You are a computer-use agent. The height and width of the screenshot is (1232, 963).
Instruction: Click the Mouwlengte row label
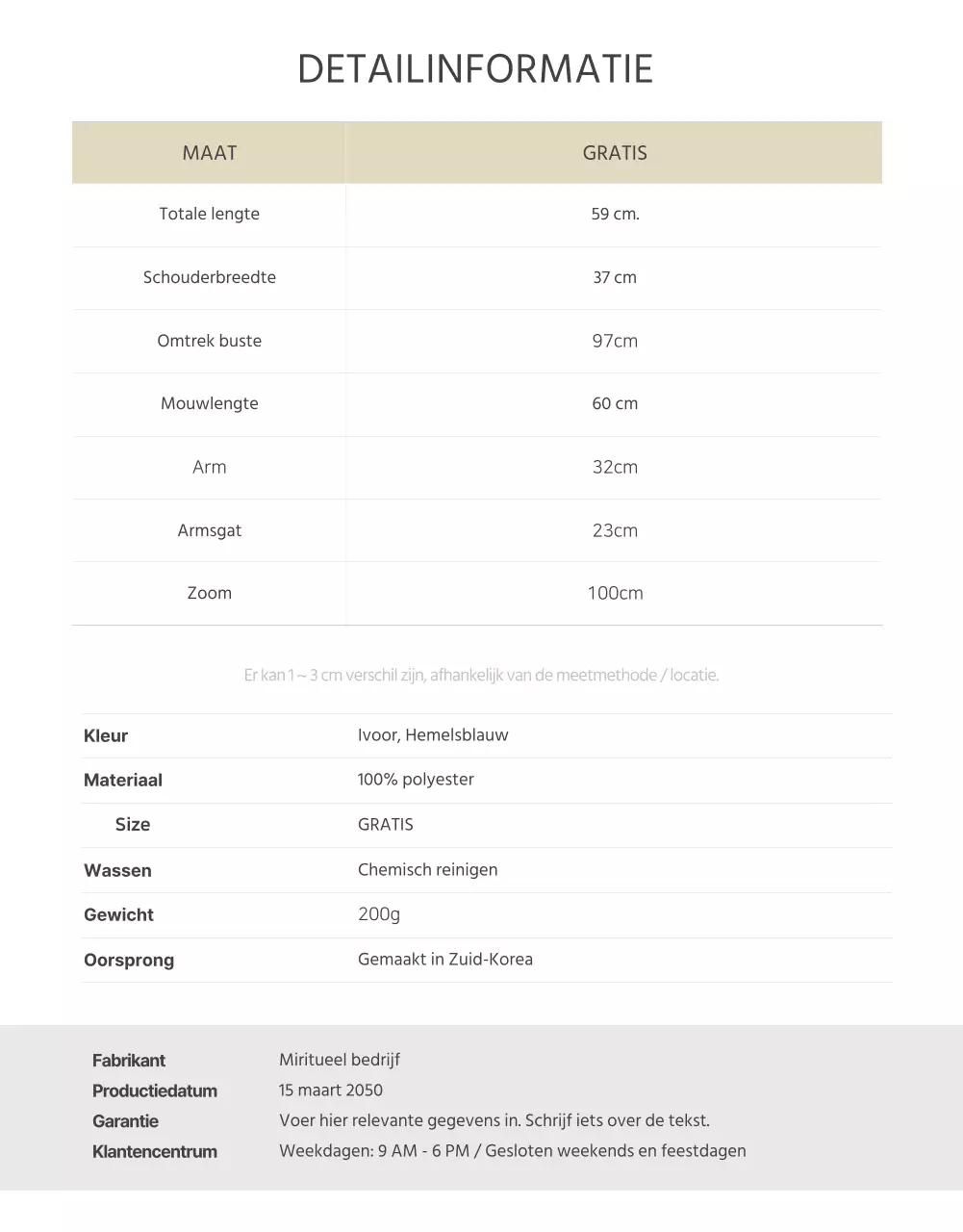[210, 403]
